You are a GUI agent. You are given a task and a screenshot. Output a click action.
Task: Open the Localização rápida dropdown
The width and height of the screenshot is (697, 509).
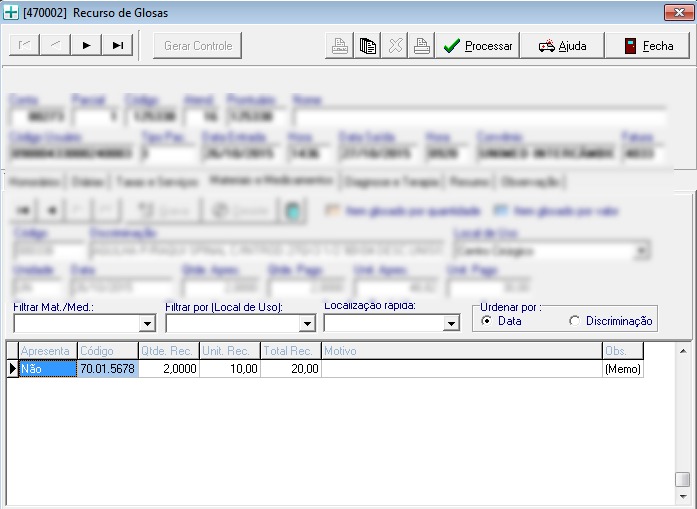451,323
